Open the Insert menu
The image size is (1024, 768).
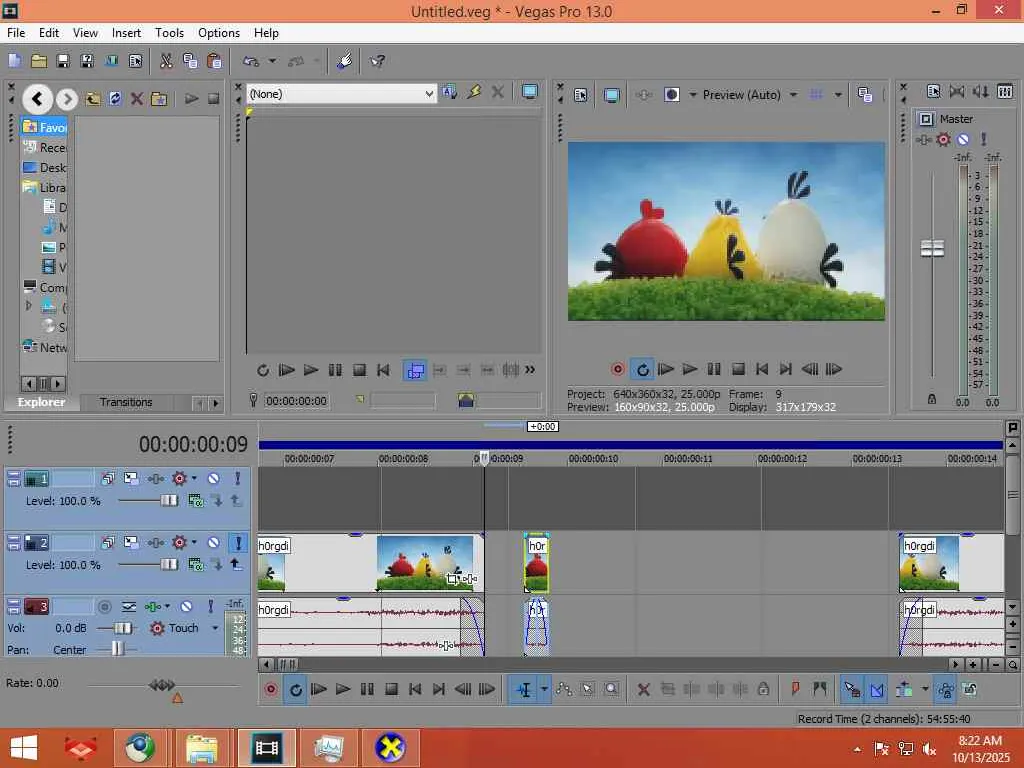[126, 33]
